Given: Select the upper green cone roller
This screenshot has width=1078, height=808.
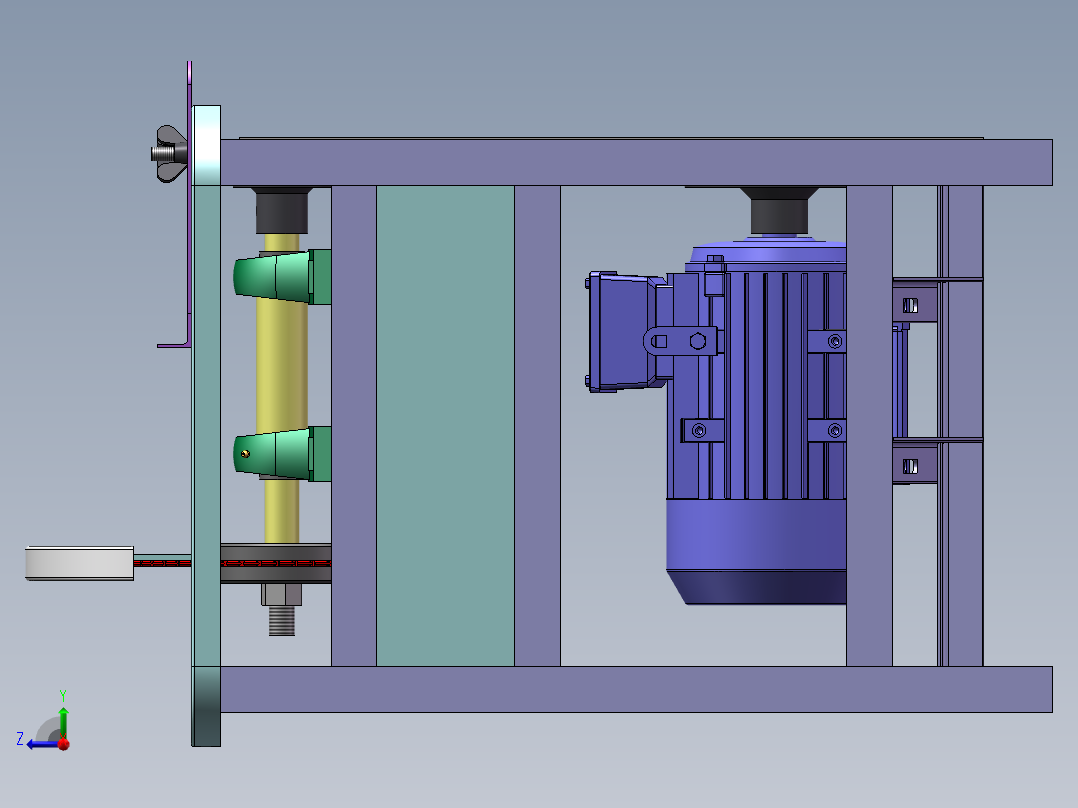Looking at the screenshot, I should 270,277.
